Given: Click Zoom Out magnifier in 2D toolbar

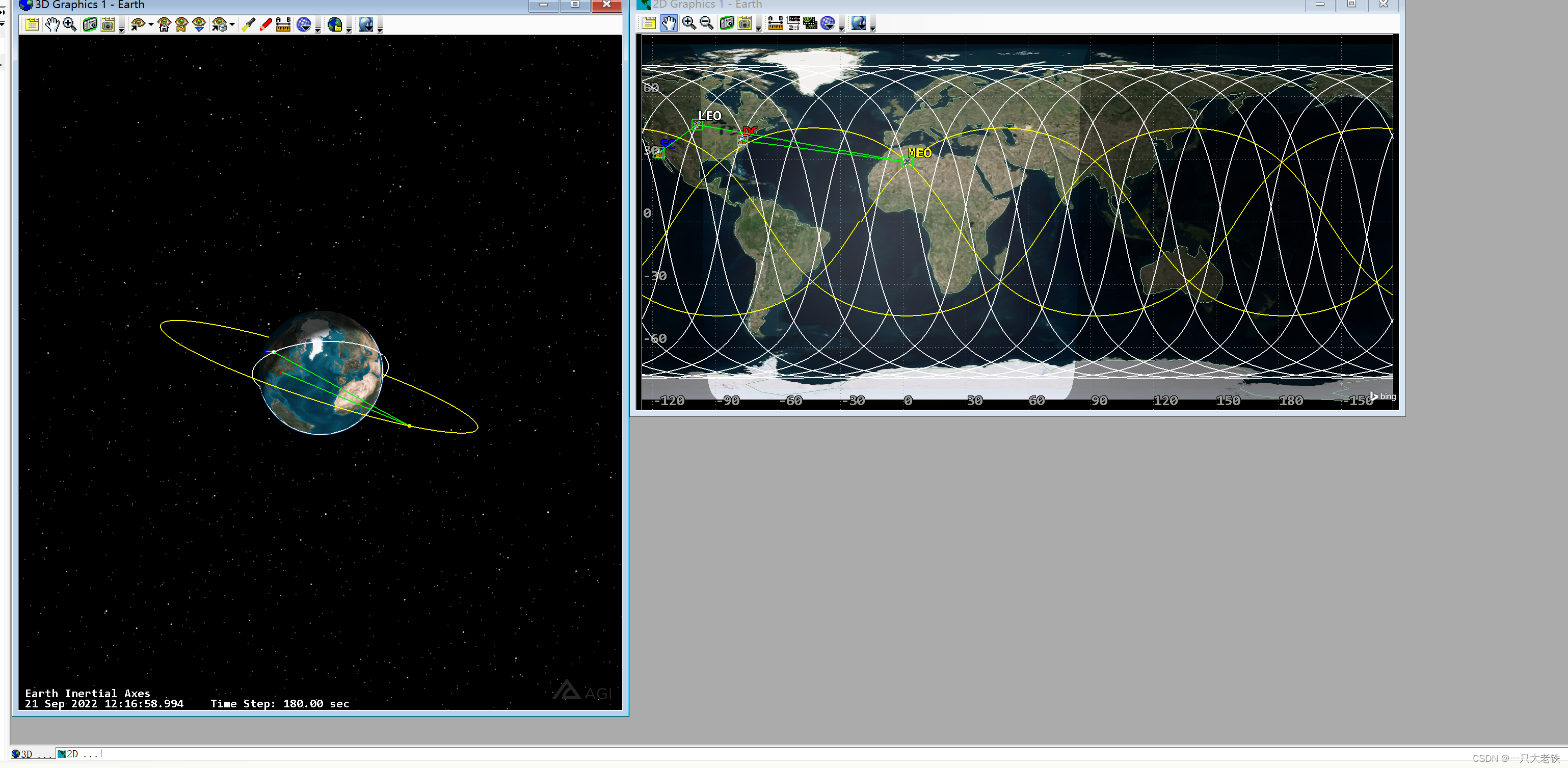Looking at the screenshot, I should [x=707, y=23].
